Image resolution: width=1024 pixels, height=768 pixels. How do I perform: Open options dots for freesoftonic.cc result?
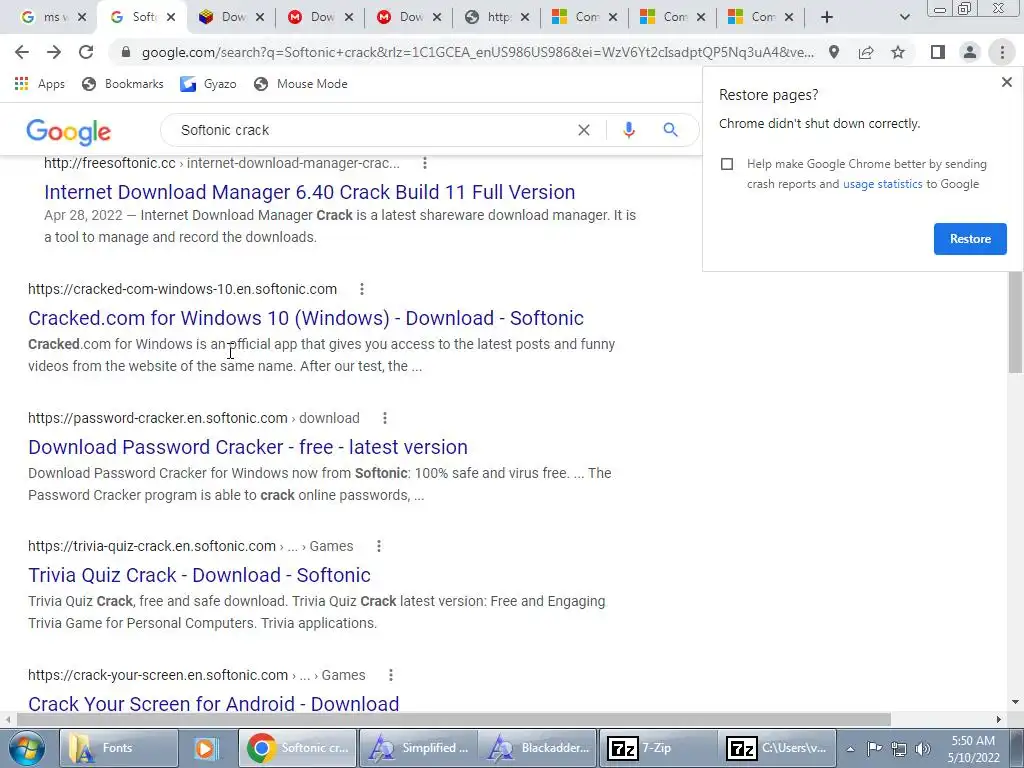tap(424, 163)
